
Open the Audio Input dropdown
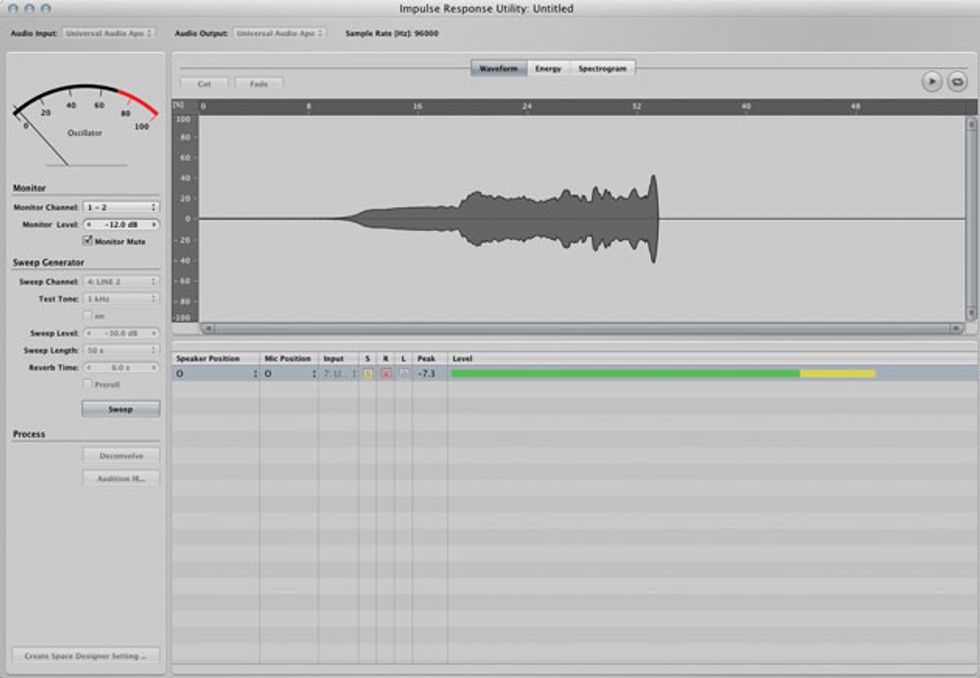pyautogui.click(x=108, y=33)
